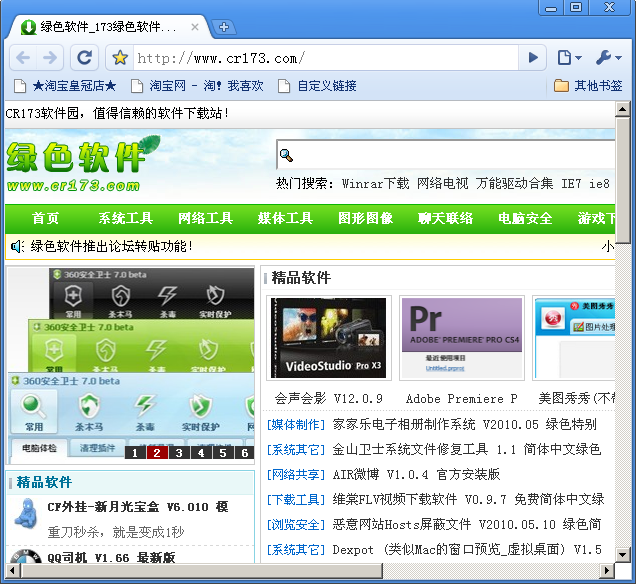Click the VideoStudio Pro X3 thumbnail
Image resolution: width=636 pixels, height=584 pixels.
pos(329,338)
